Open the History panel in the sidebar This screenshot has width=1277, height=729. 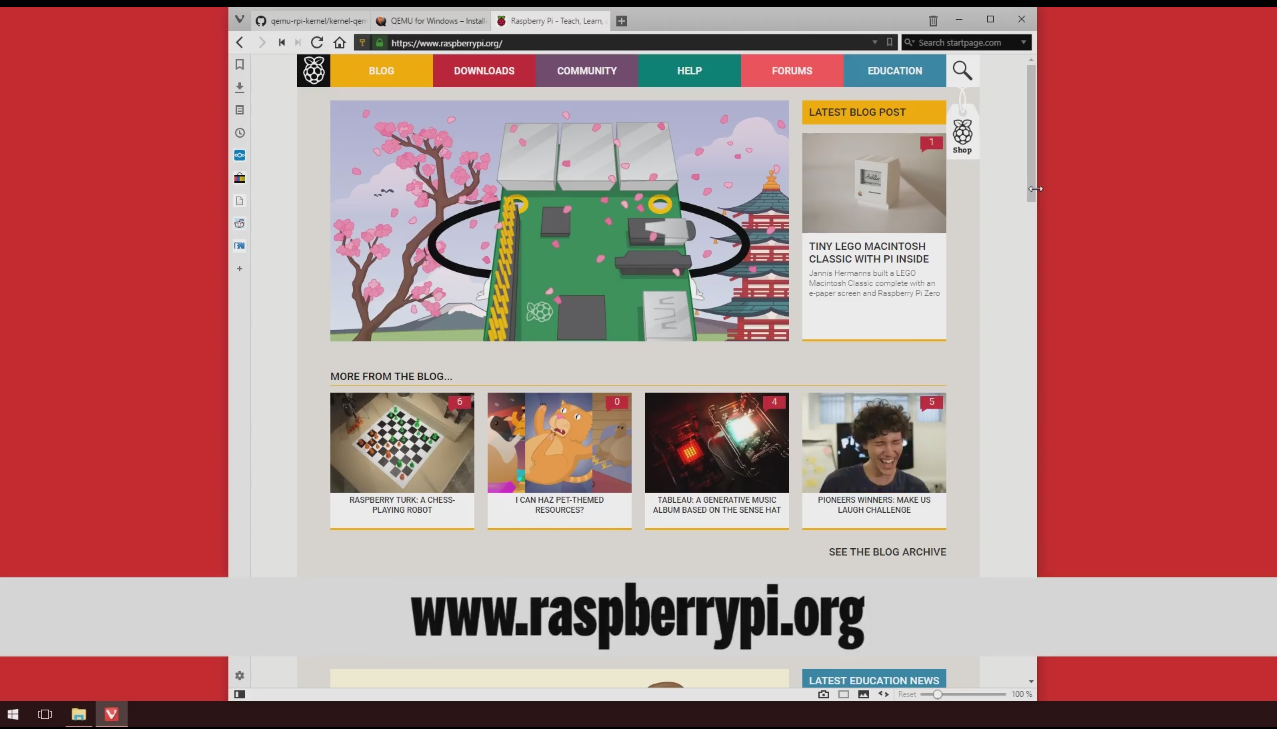(x=239, y=132)
